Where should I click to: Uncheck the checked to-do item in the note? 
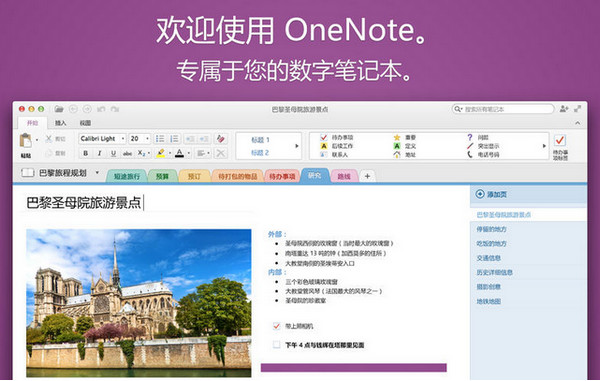[x=276, y=326]
